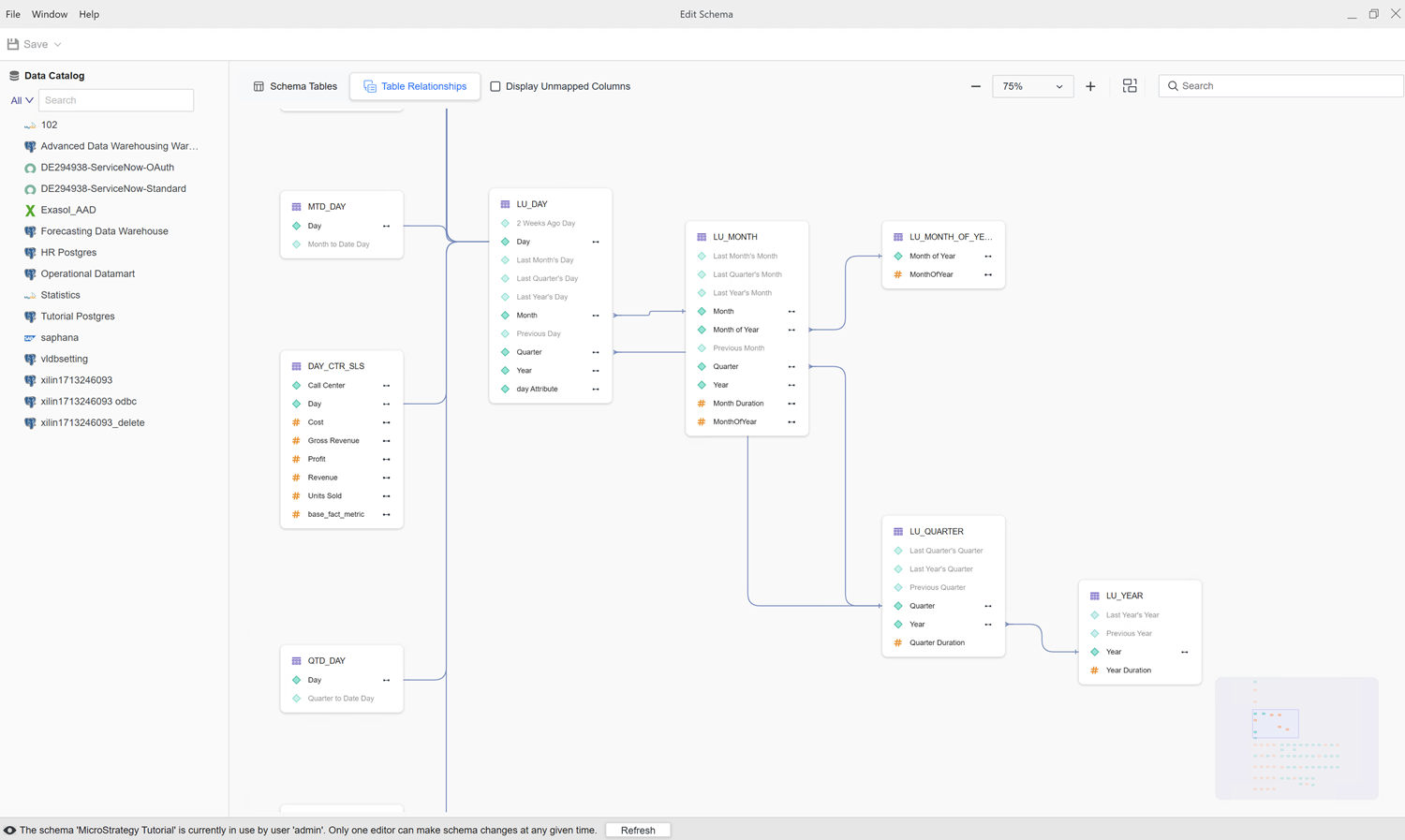Click the minimap overview thumbnail

(x=1296, y=738)
